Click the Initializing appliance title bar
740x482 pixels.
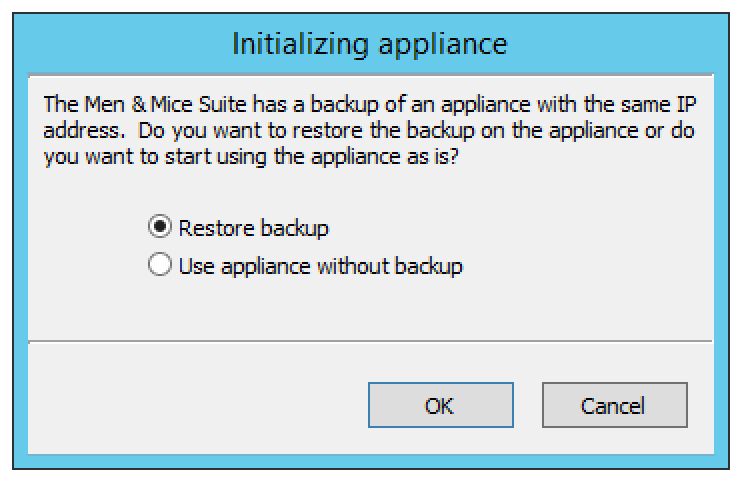(x=370, y=44)
